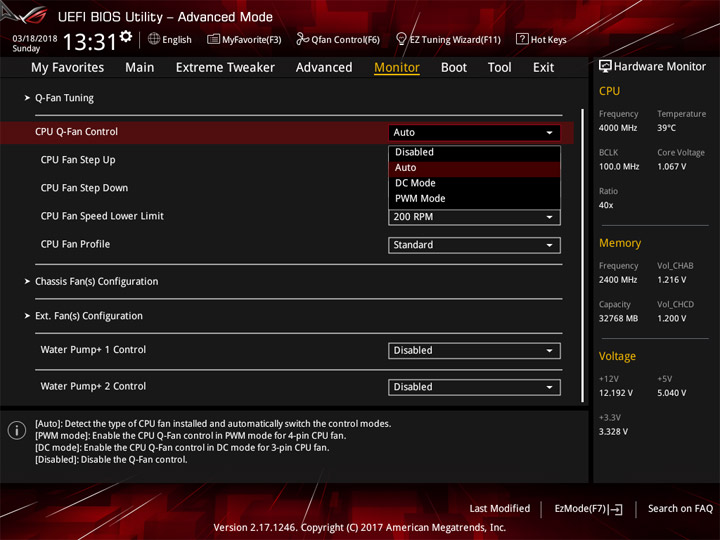Click the CPU frequency 4000 MHz value
This screenshot has width=720, height=540.
point(618,128)
